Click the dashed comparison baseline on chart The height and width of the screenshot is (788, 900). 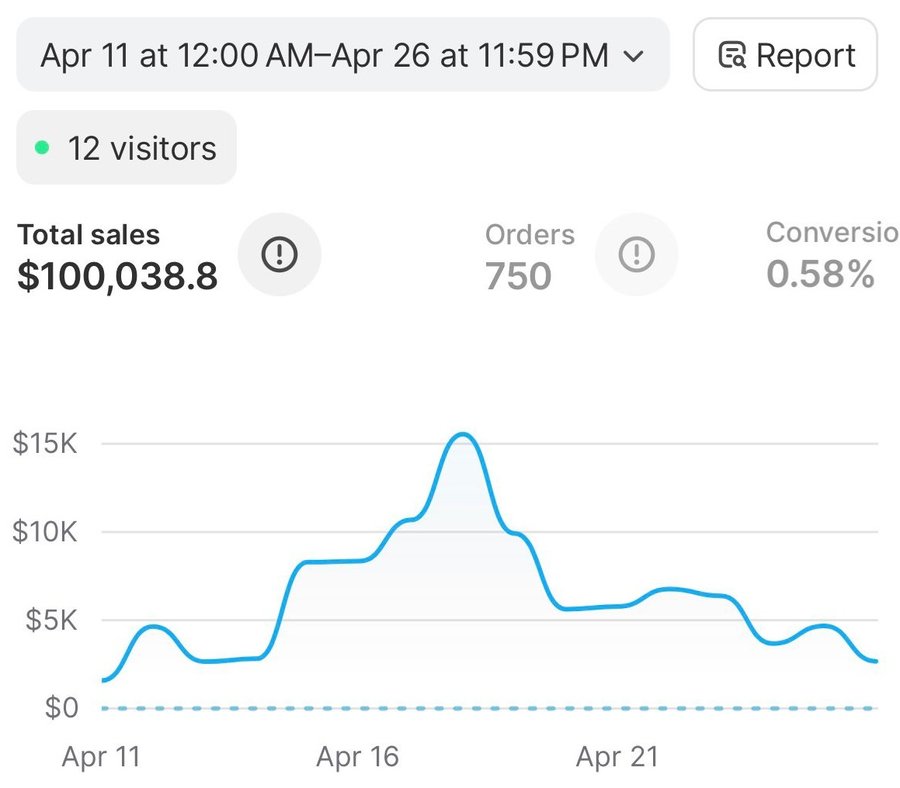pyautogui.click(x=490, y=708)
